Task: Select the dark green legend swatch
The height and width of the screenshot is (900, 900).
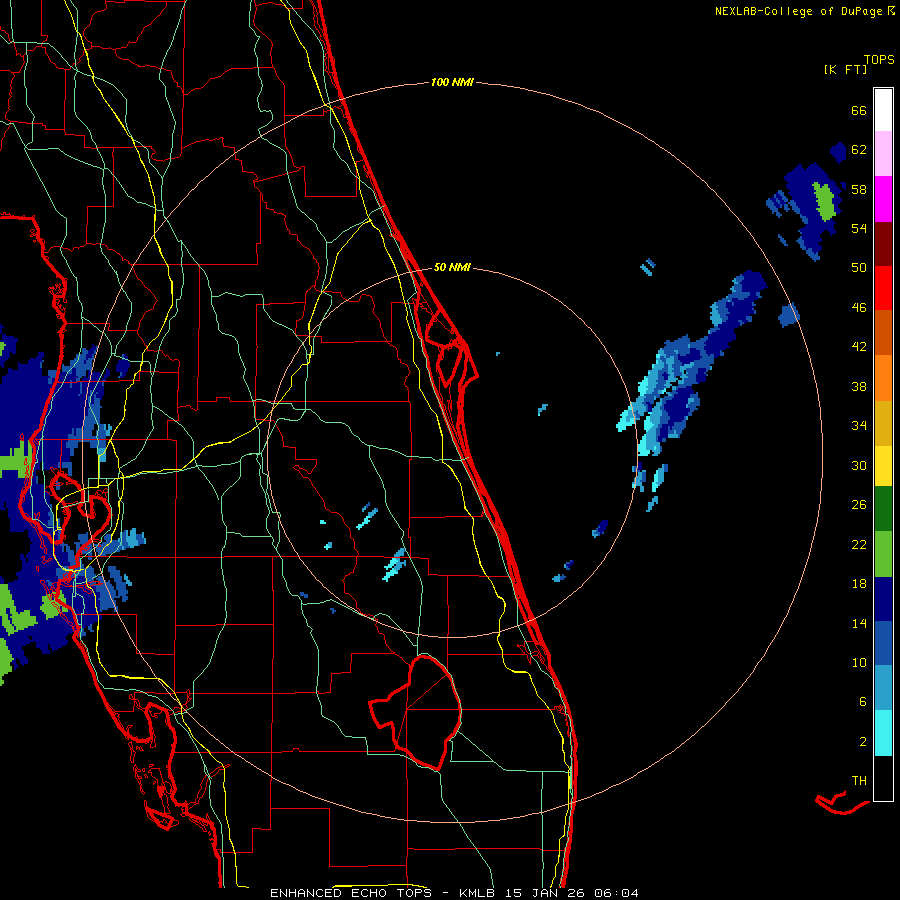Action: [883, 509]
